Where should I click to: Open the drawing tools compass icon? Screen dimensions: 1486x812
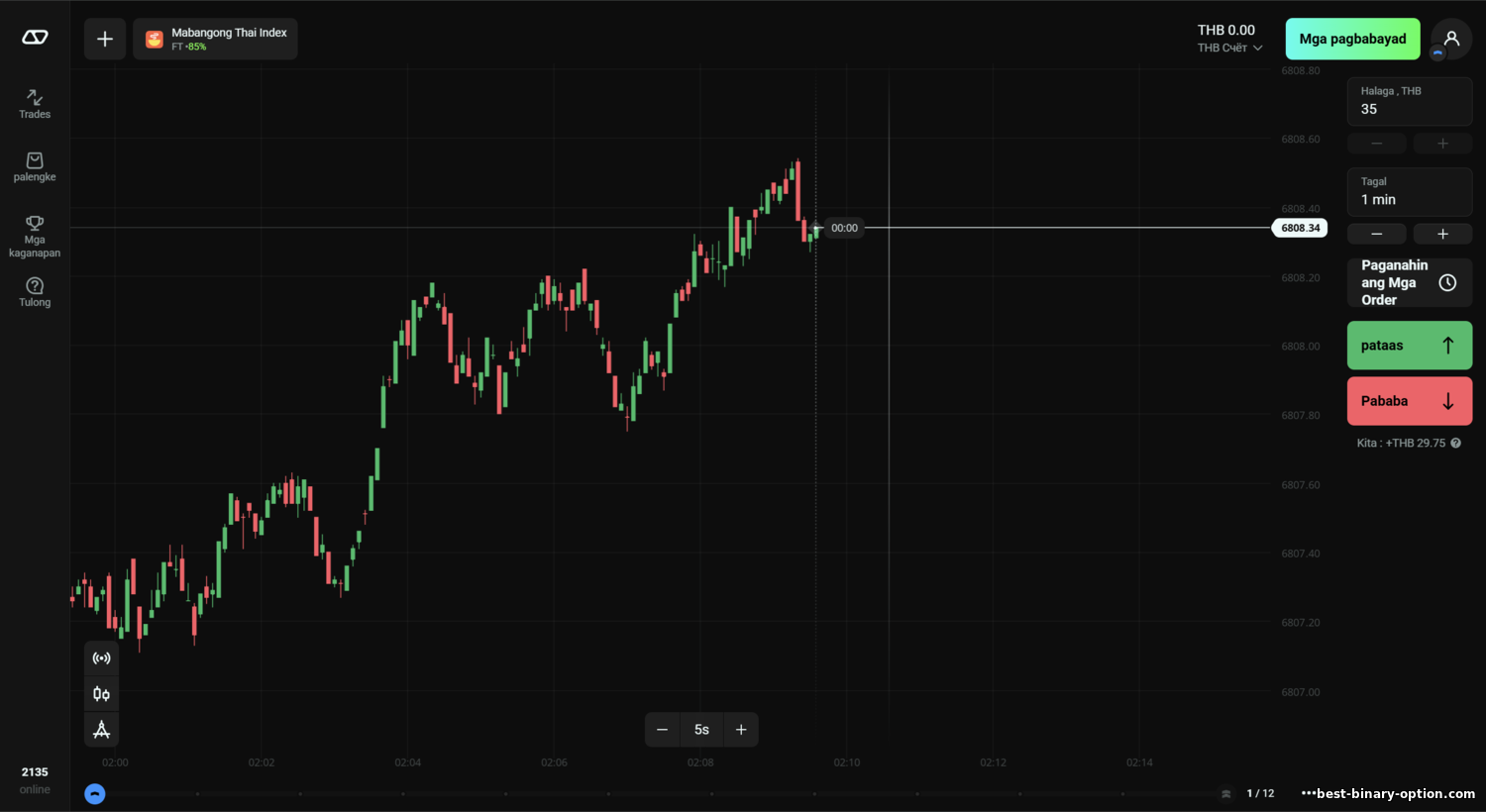pyautogui.click(x=101, y=730)
